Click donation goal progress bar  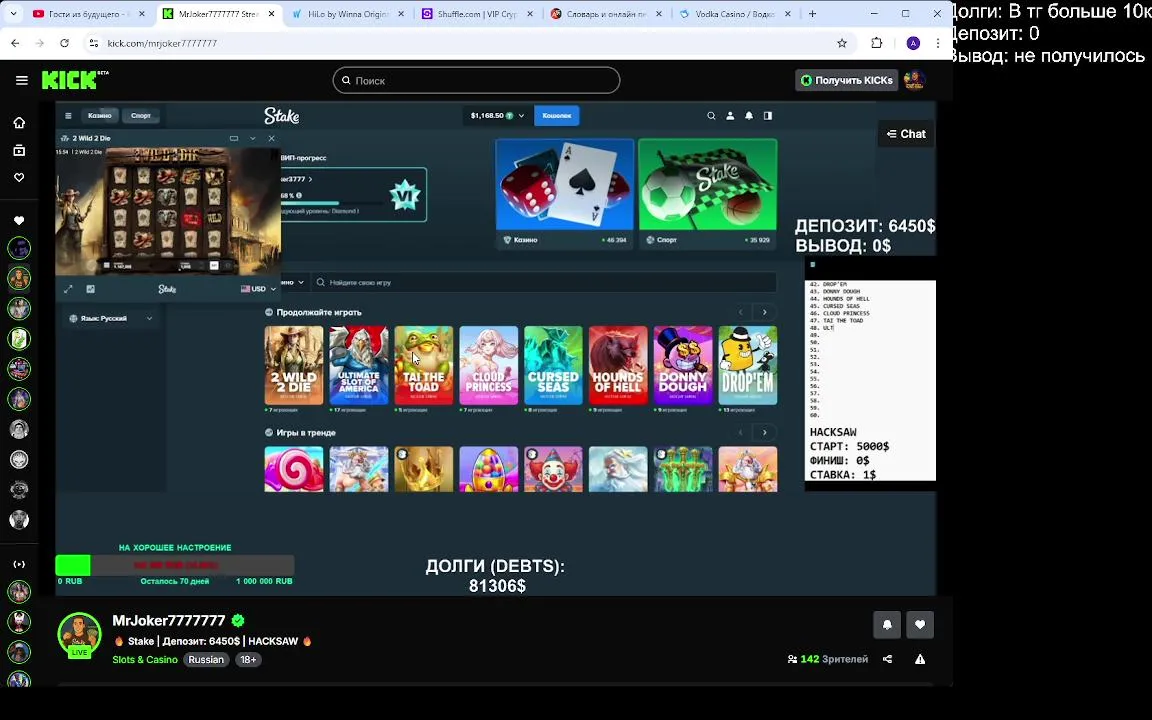(x=175, y=565)
